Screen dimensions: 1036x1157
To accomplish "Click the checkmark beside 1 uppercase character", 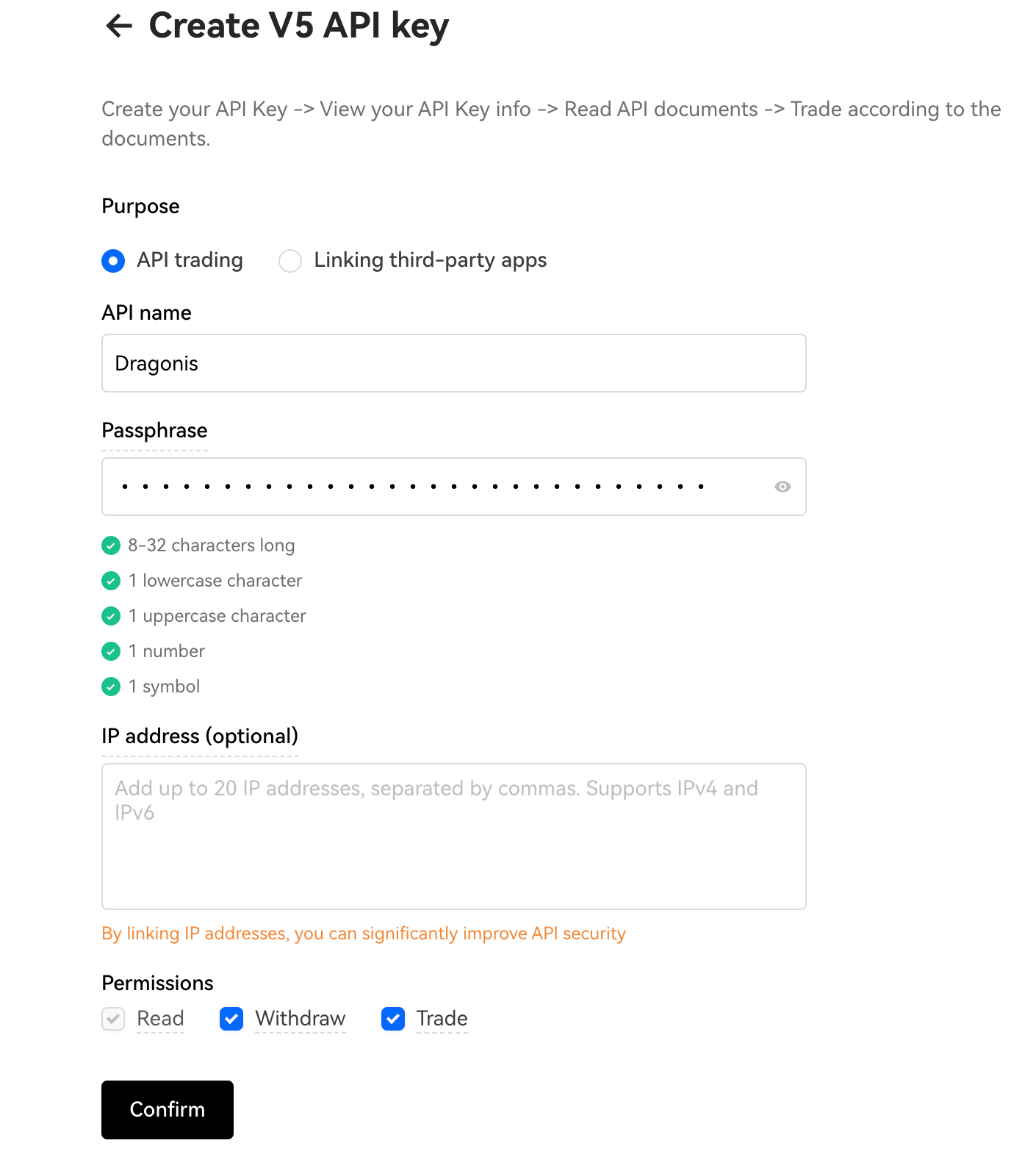I will point(111,616).
